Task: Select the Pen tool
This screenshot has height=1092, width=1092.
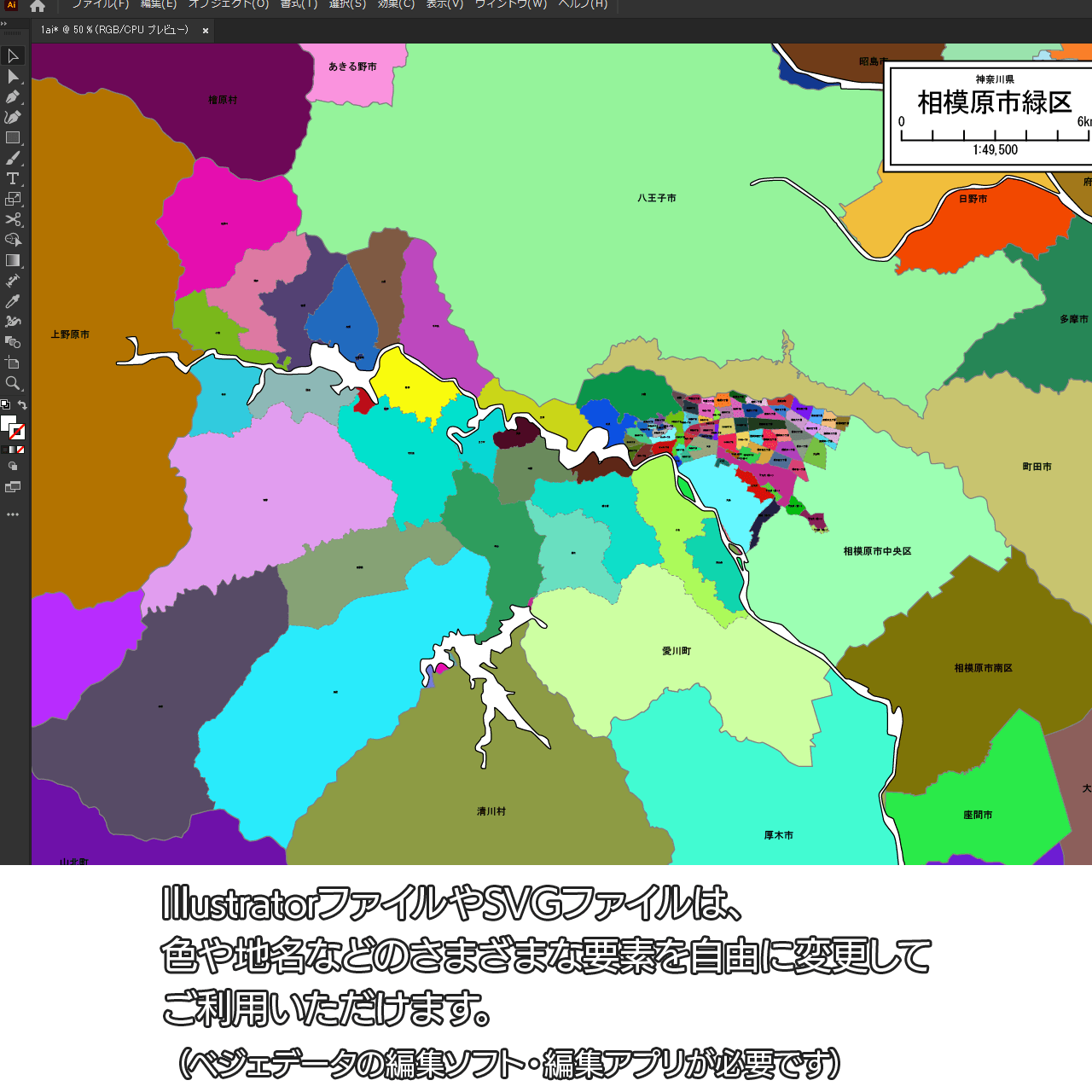Action: tap(13, 97)
